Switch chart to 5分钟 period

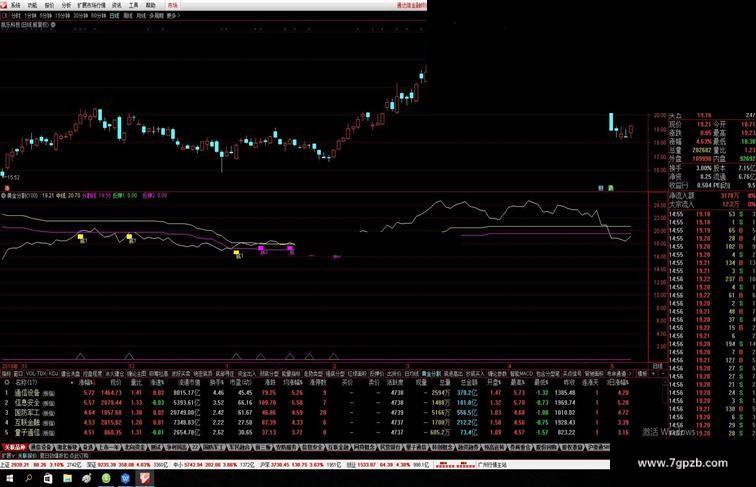[46, 15]
